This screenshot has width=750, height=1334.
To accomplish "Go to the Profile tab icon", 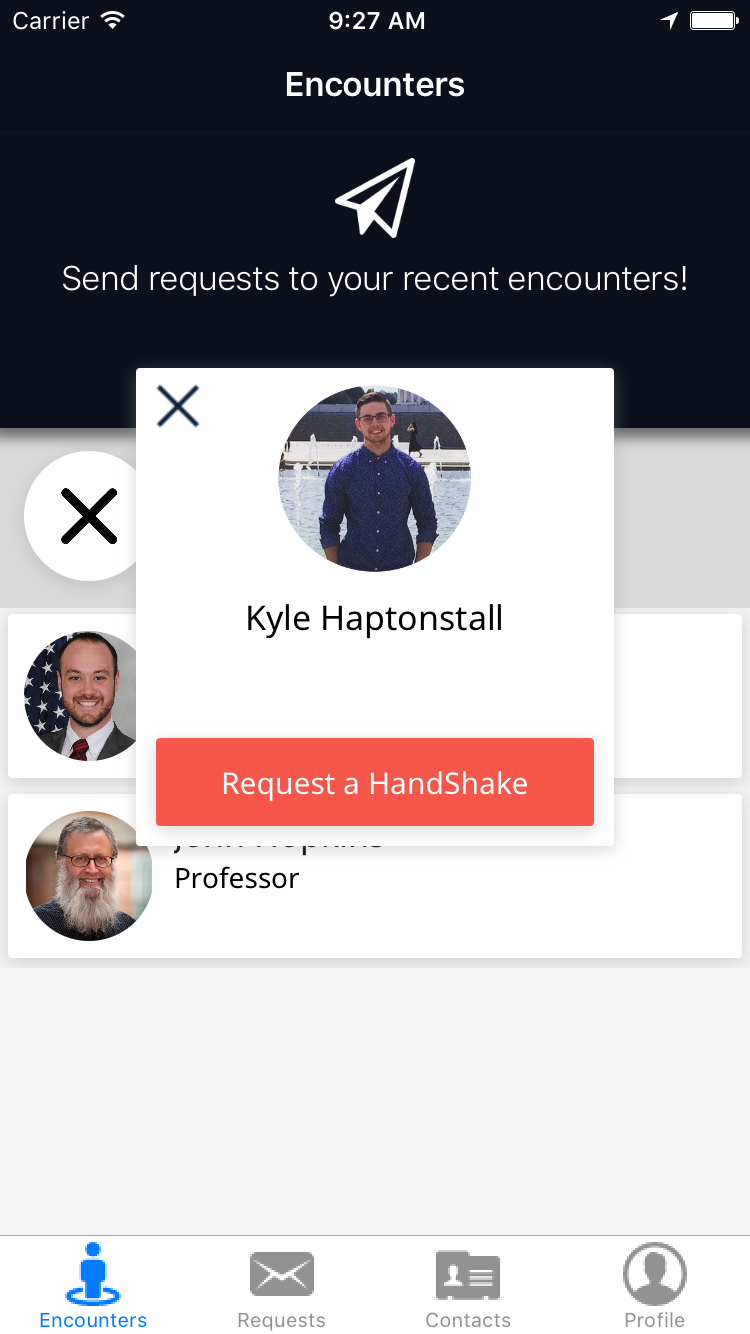I will click(655, 1274).
